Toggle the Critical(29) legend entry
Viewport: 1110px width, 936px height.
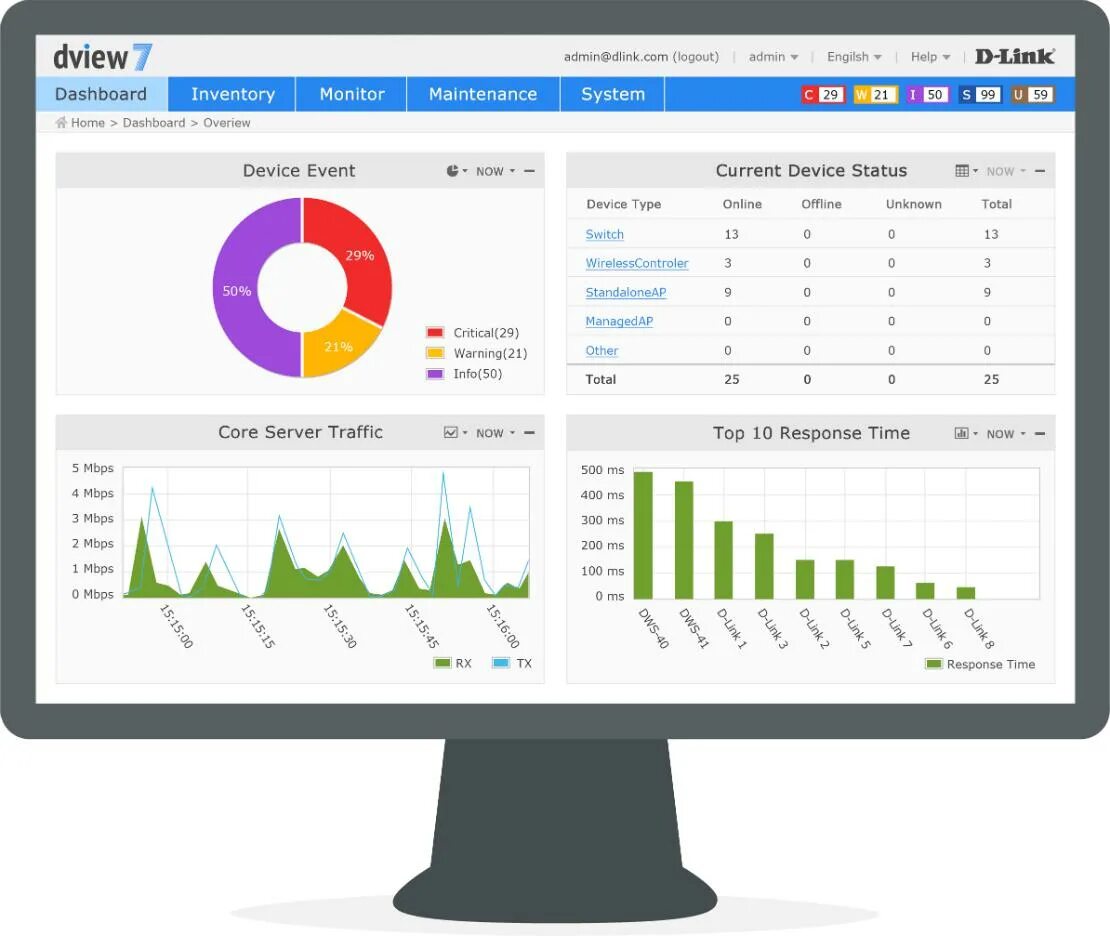[473, 333]
